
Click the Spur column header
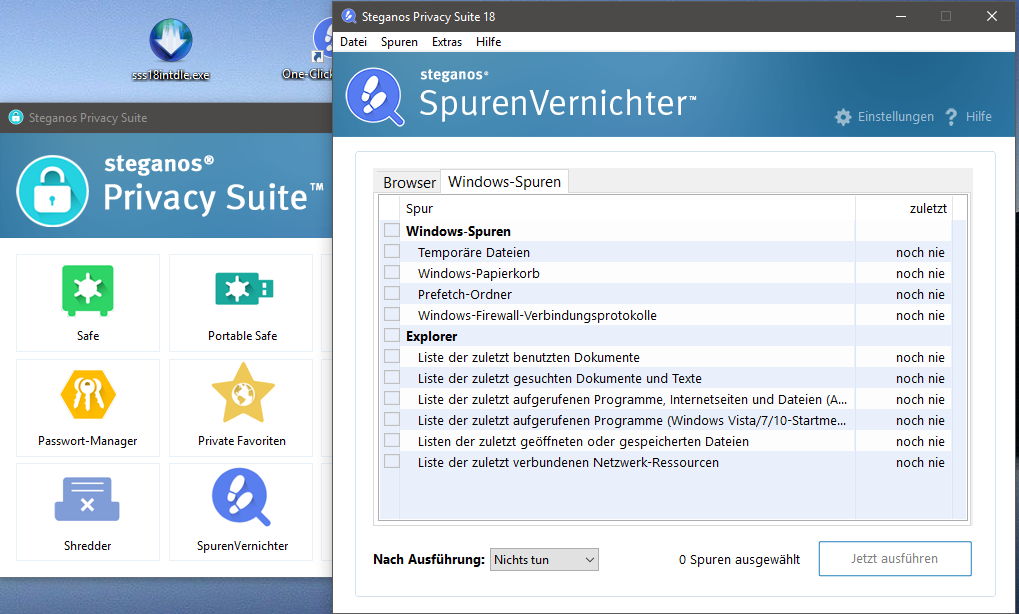(x=627, y=209)
